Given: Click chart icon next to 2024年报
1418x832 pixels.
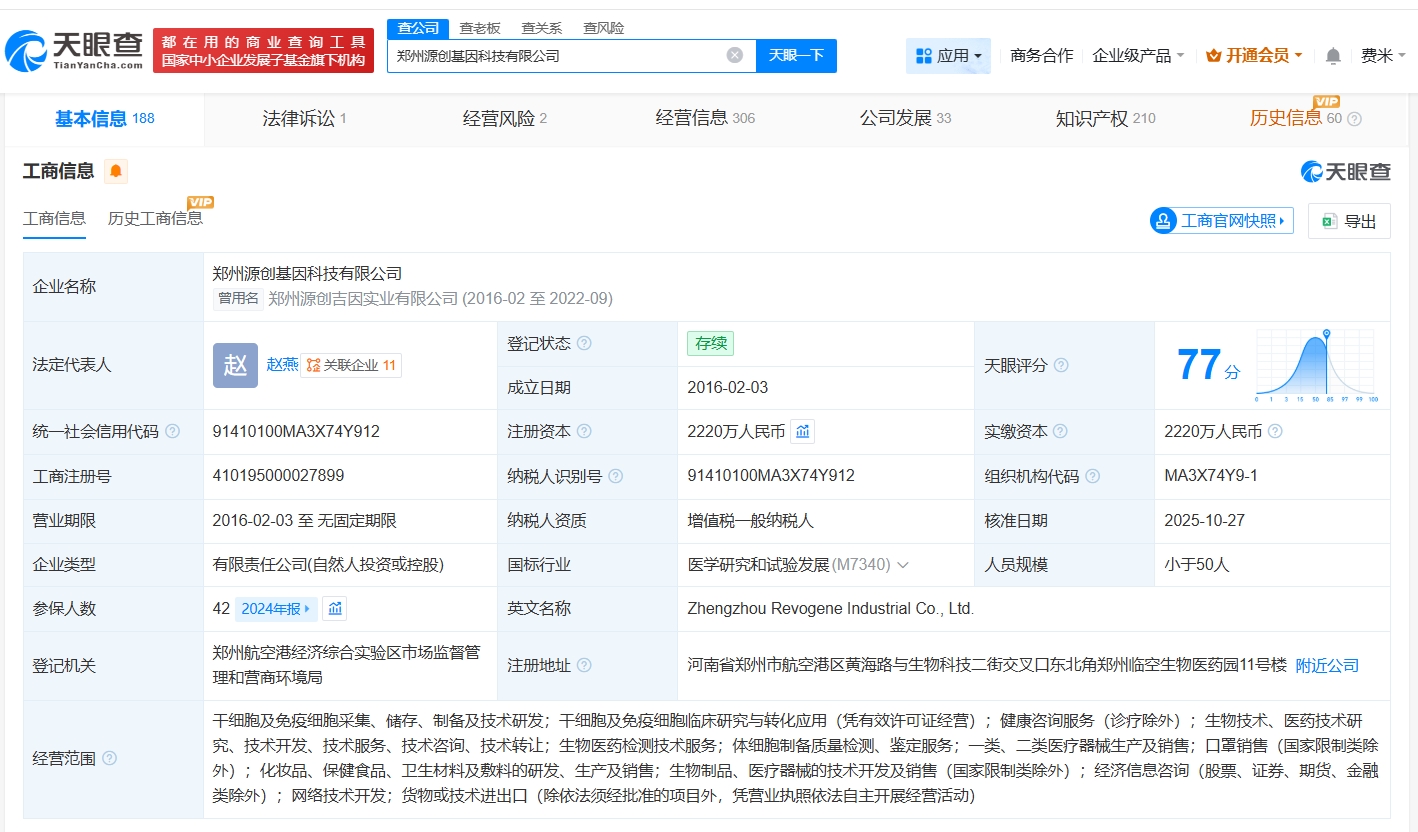Looking at the screenshot, I should pos(335,608).
